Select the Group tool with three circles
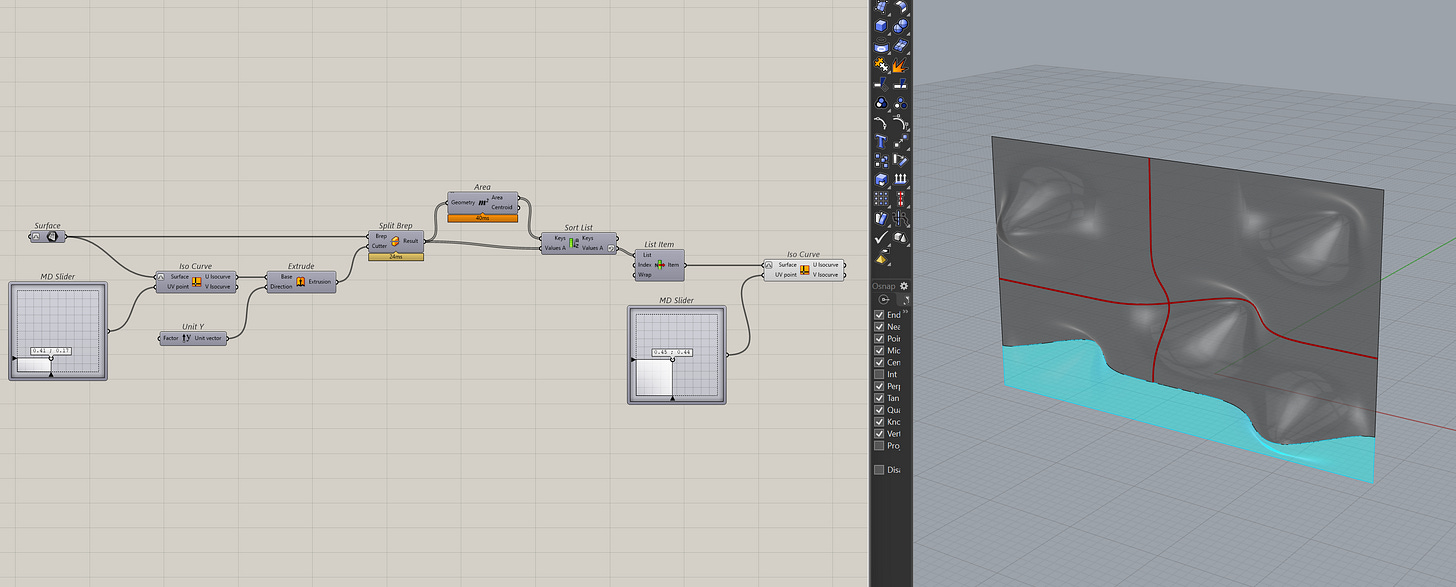 881,102
